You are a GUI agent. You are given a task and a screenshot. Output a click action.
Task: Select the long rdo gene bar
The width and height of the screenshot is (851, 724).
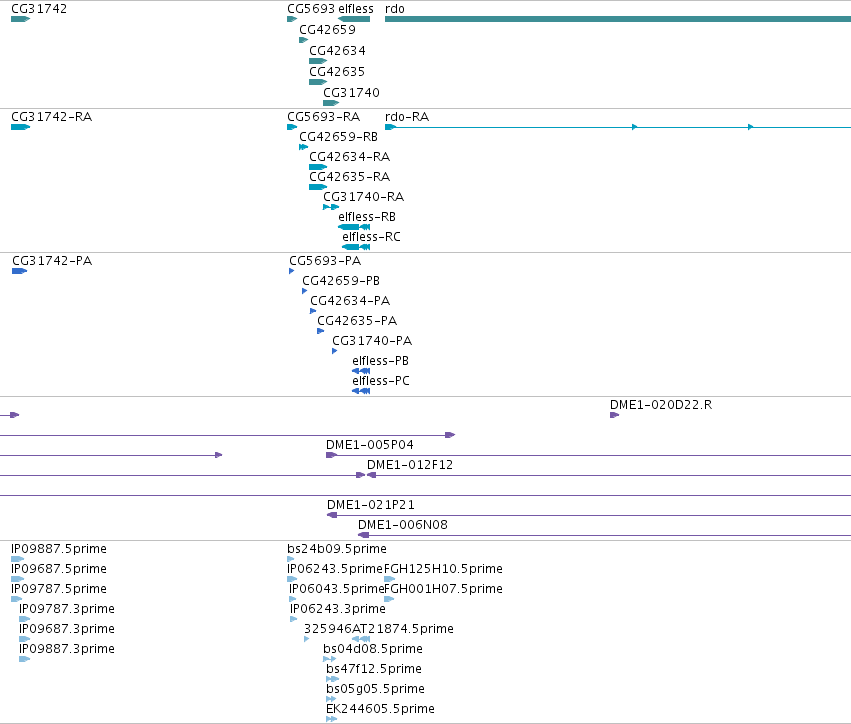tap(618, 19)
